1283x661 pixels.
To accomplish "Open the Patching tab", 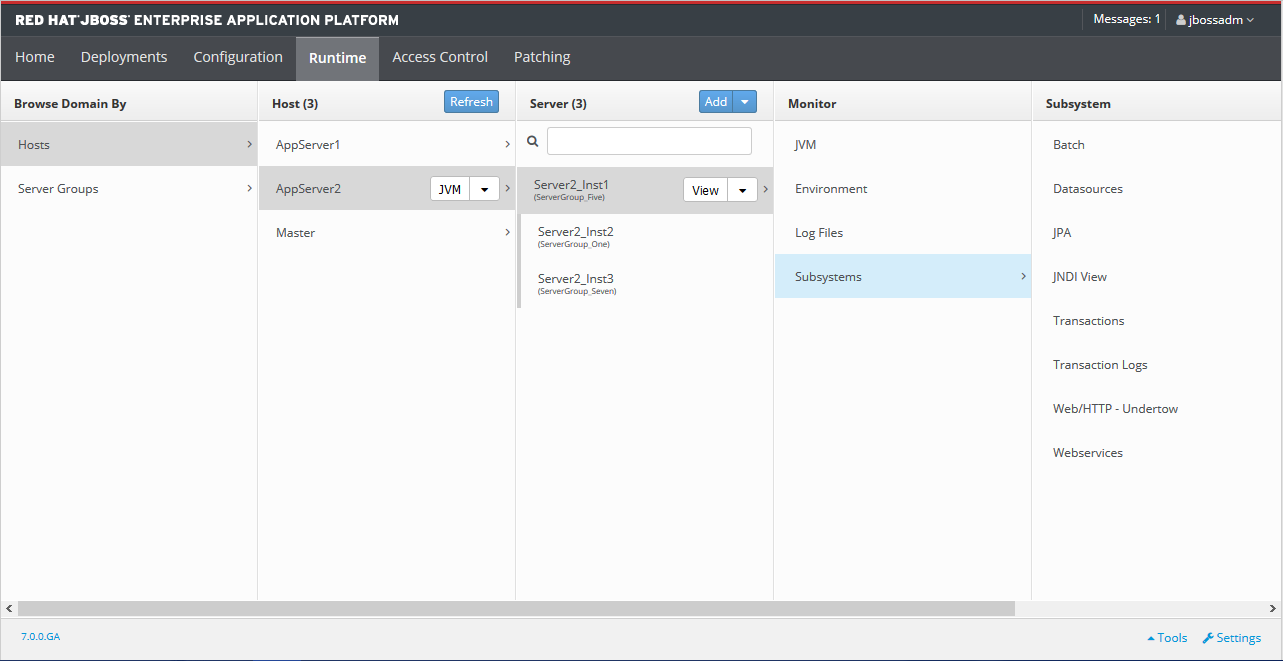I will click(x=542, y=58).
